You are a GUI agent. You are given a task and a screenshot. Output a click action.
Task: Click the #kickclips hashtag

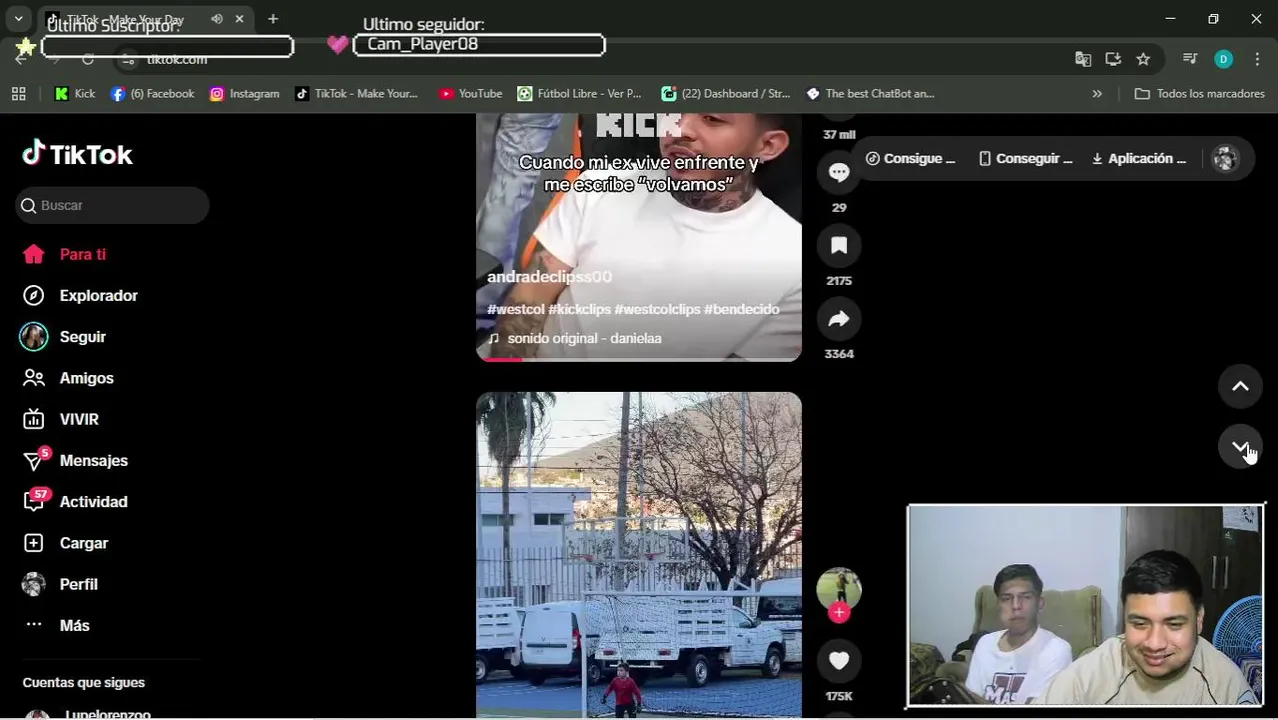579,310
